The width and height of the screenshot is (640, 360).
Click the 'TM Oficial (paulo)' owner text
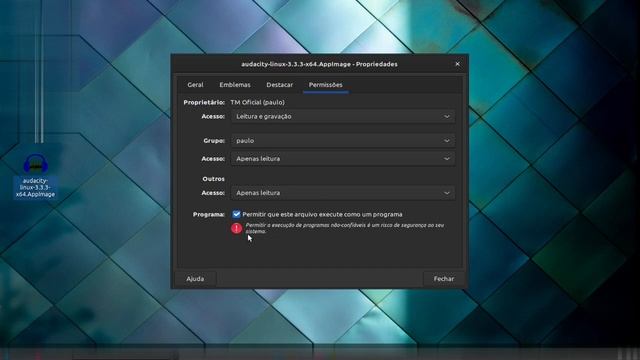click(258, 102)
